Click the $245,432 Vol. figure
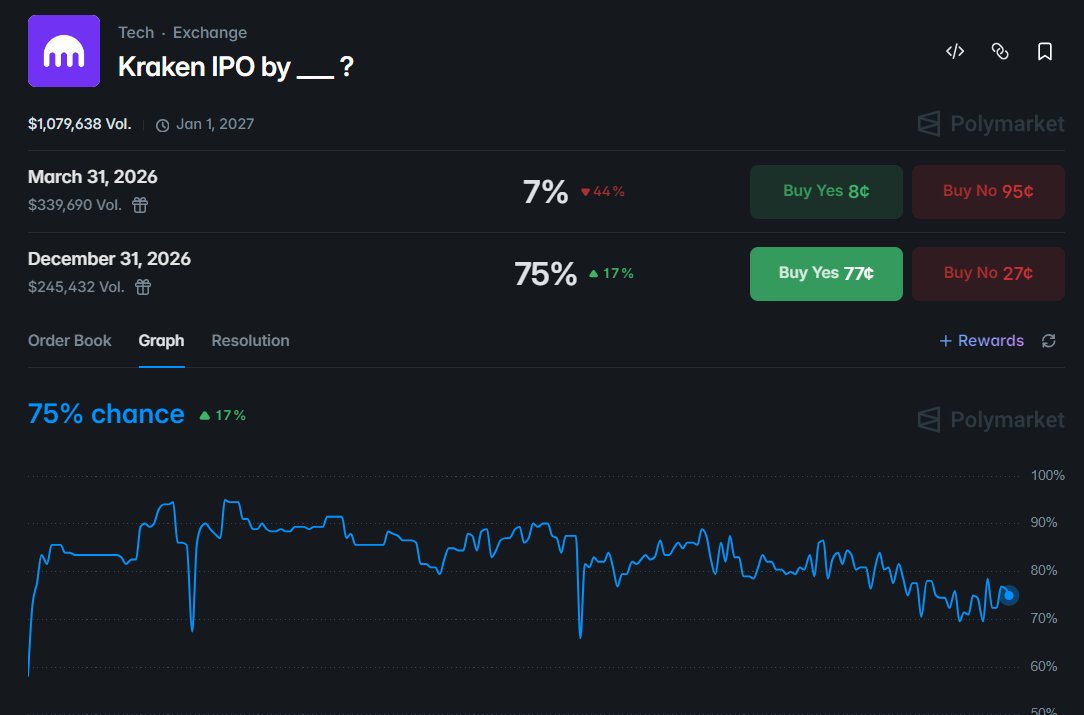The image size is (1084, 715). tap(76, 286)
